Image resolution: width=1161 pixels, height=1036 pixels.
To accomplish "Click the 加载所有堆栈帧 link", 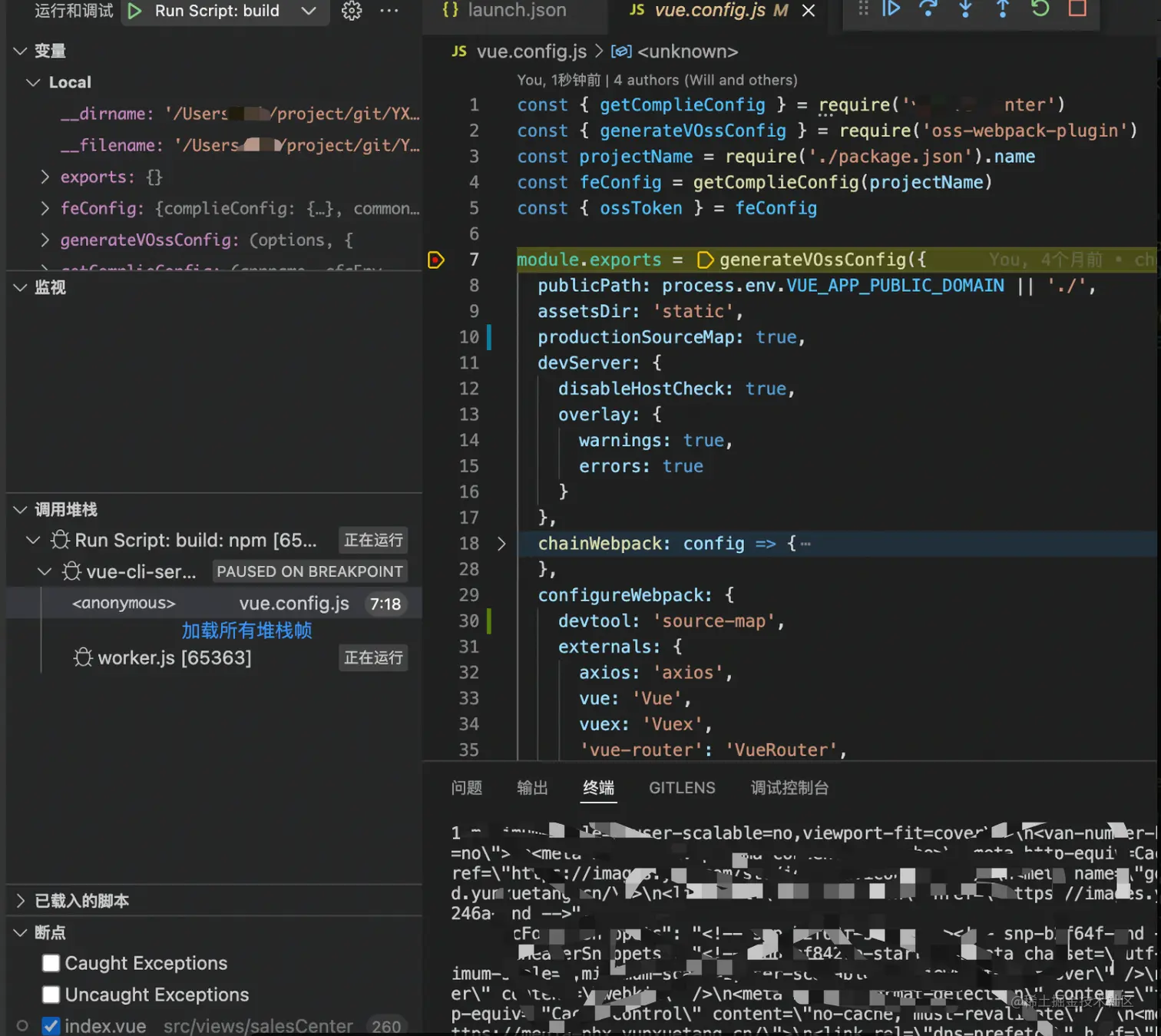I will click(x=247, y=631).
